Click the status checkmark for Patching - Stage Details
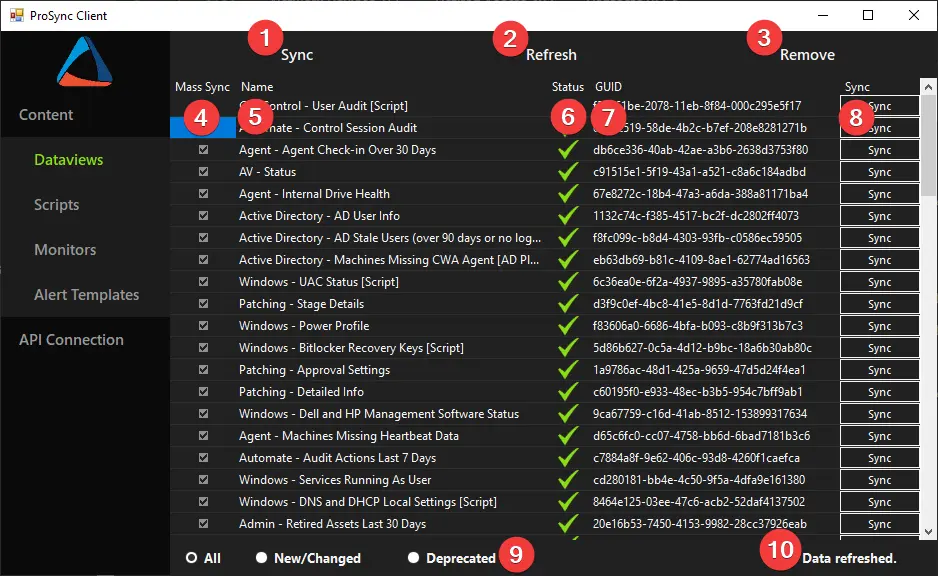This screenshot has width=938, height=576. tap(568, 304)
